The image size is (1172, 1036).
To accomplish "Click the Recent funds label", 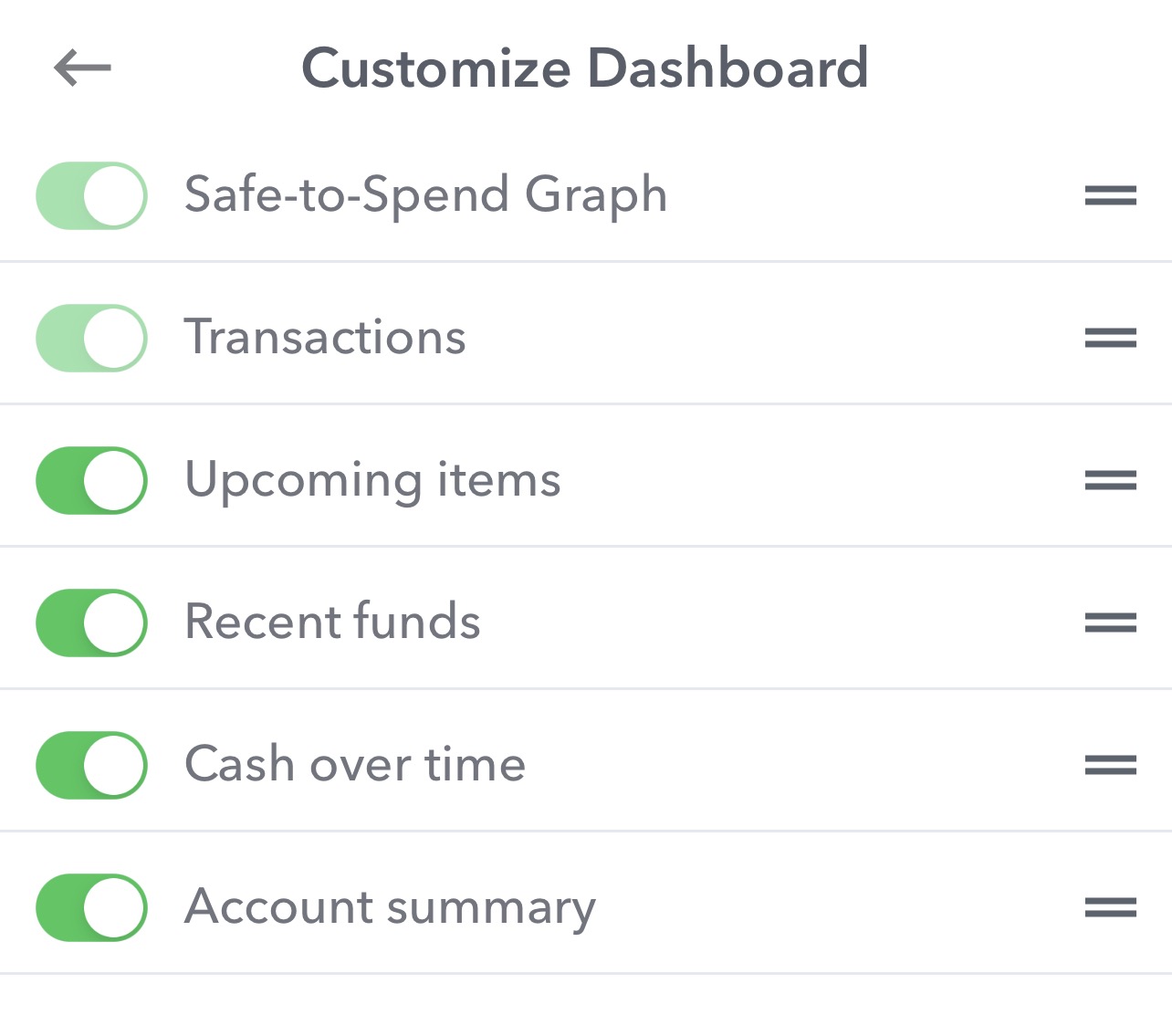I will click(332, 623).
